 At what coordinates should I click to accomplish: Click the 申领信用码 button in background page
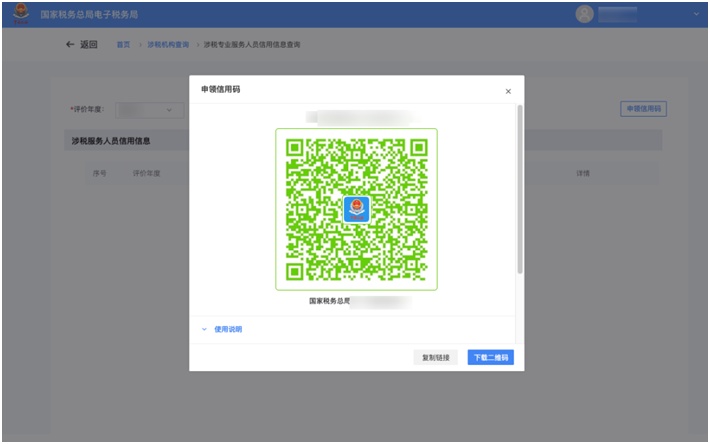[643, 109]
